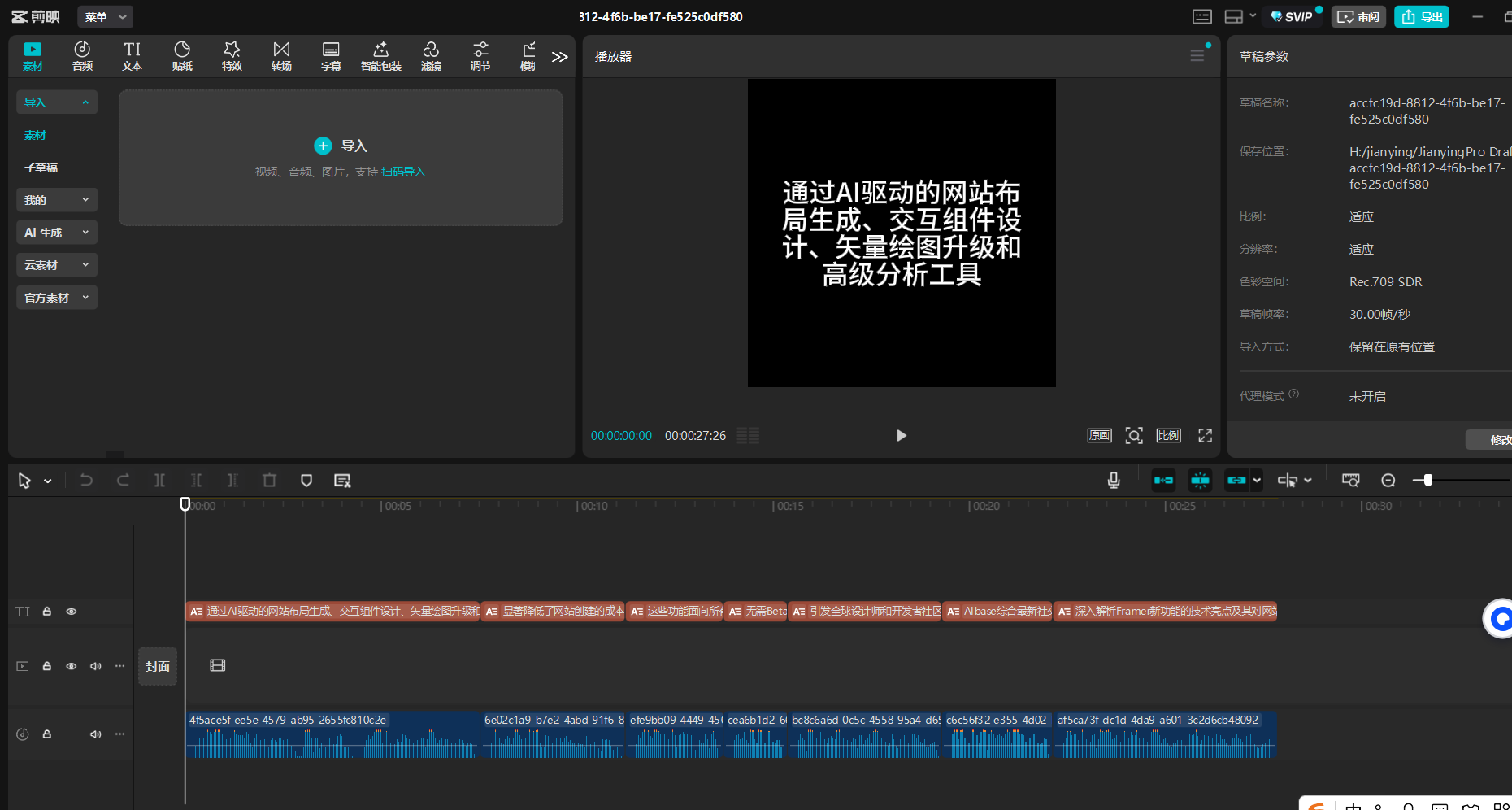Click the undo arrow in timeline toolbar

point(86,481)
